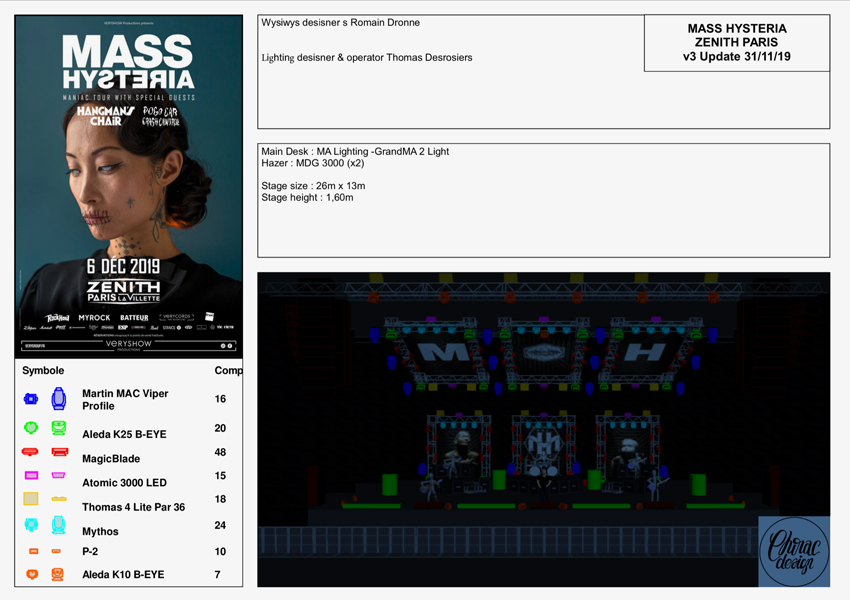Select the 'Aleda K25 B-EYE' legend label

coord(125,434)
